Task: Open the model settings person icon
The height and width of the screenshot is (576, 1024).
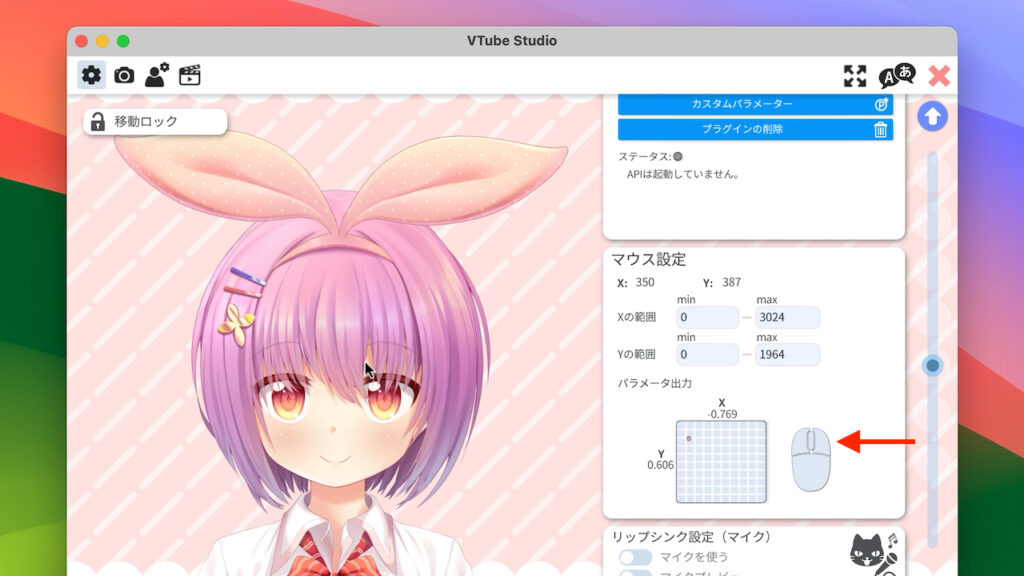Action: [157, 75]
